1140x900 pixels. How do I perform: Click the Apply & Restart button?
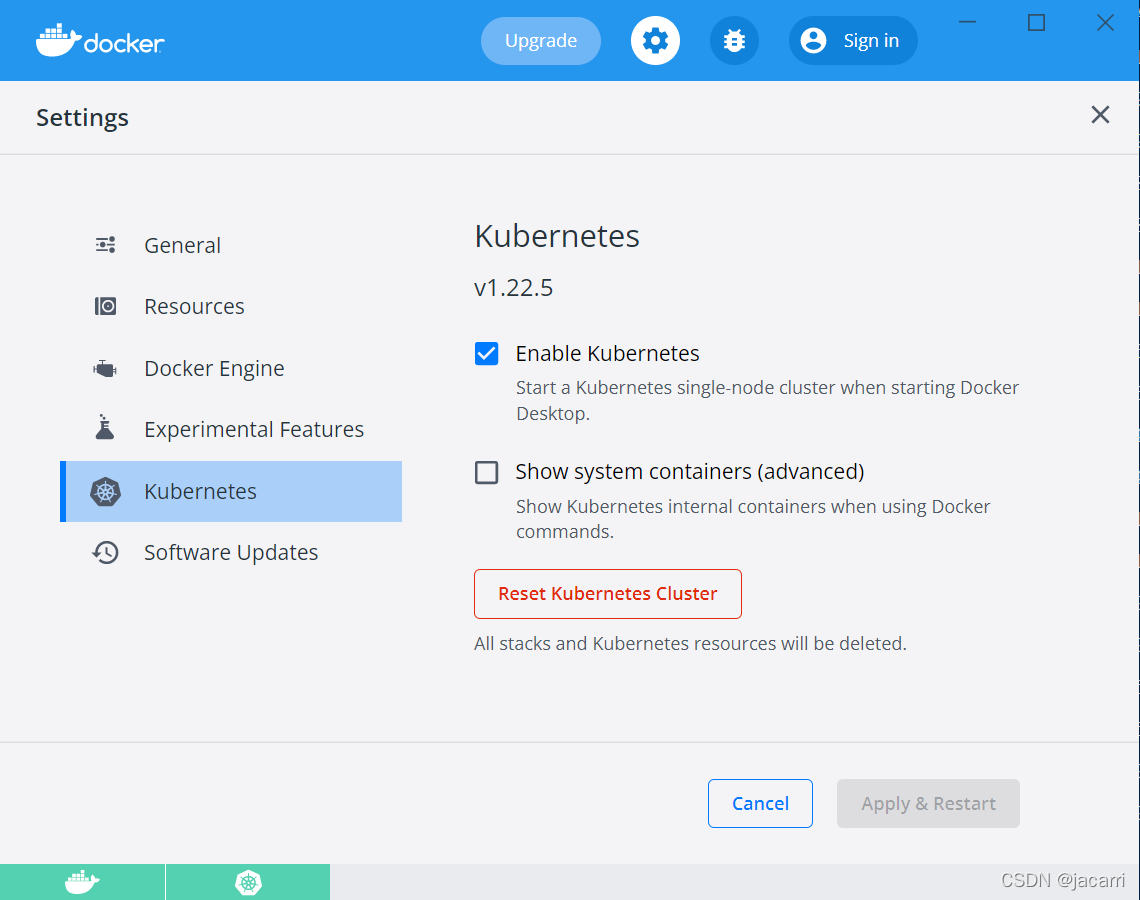928,803
